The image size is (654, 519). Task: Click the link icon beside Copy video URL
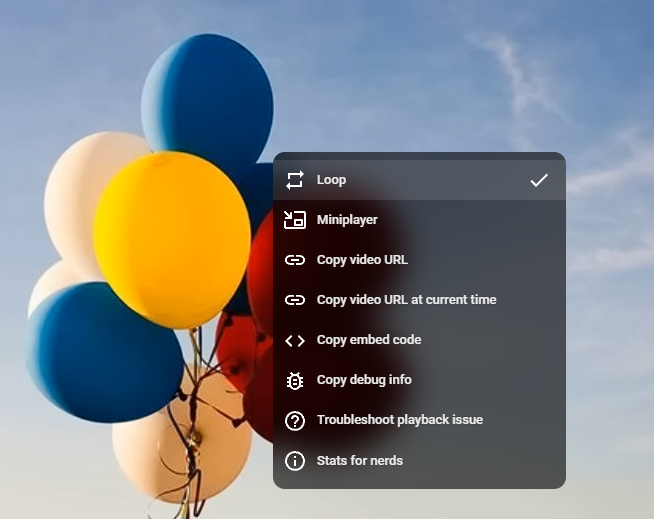tap(295, 260)
